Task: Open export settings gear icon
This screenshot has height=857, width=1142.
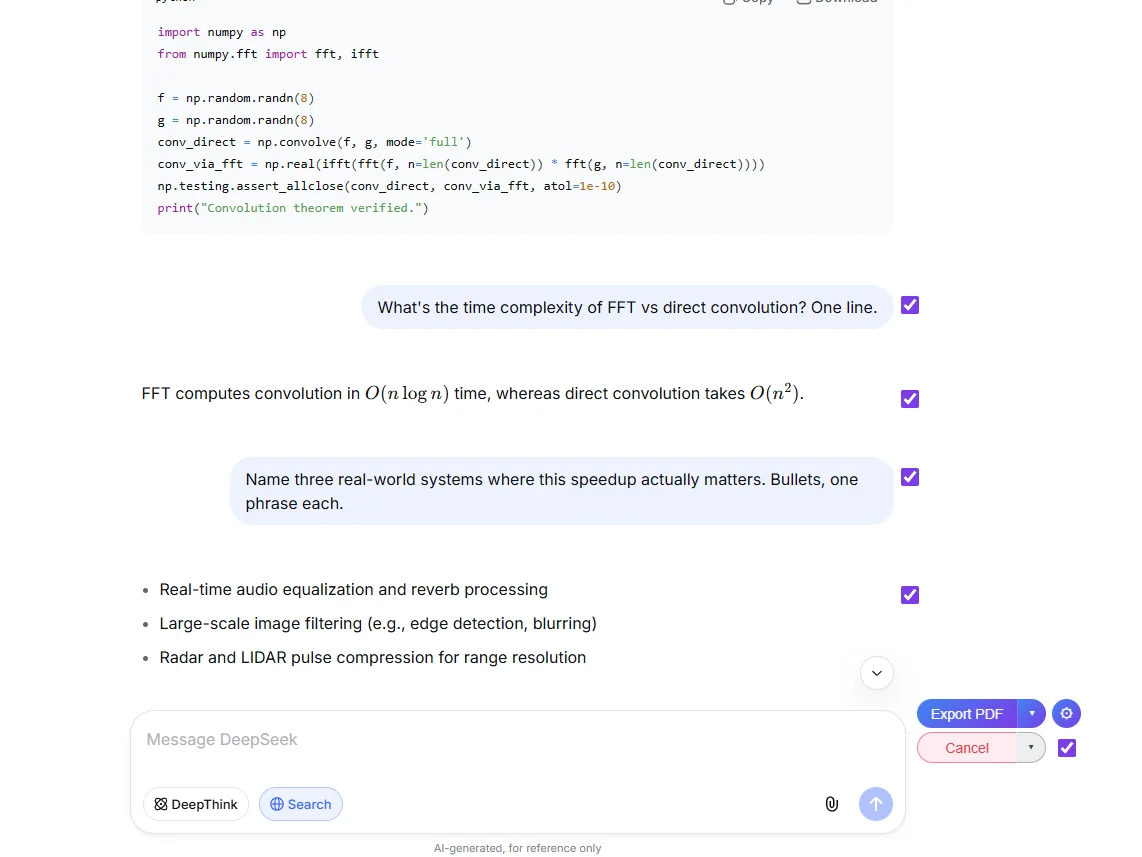Action: pos(1066,714)
